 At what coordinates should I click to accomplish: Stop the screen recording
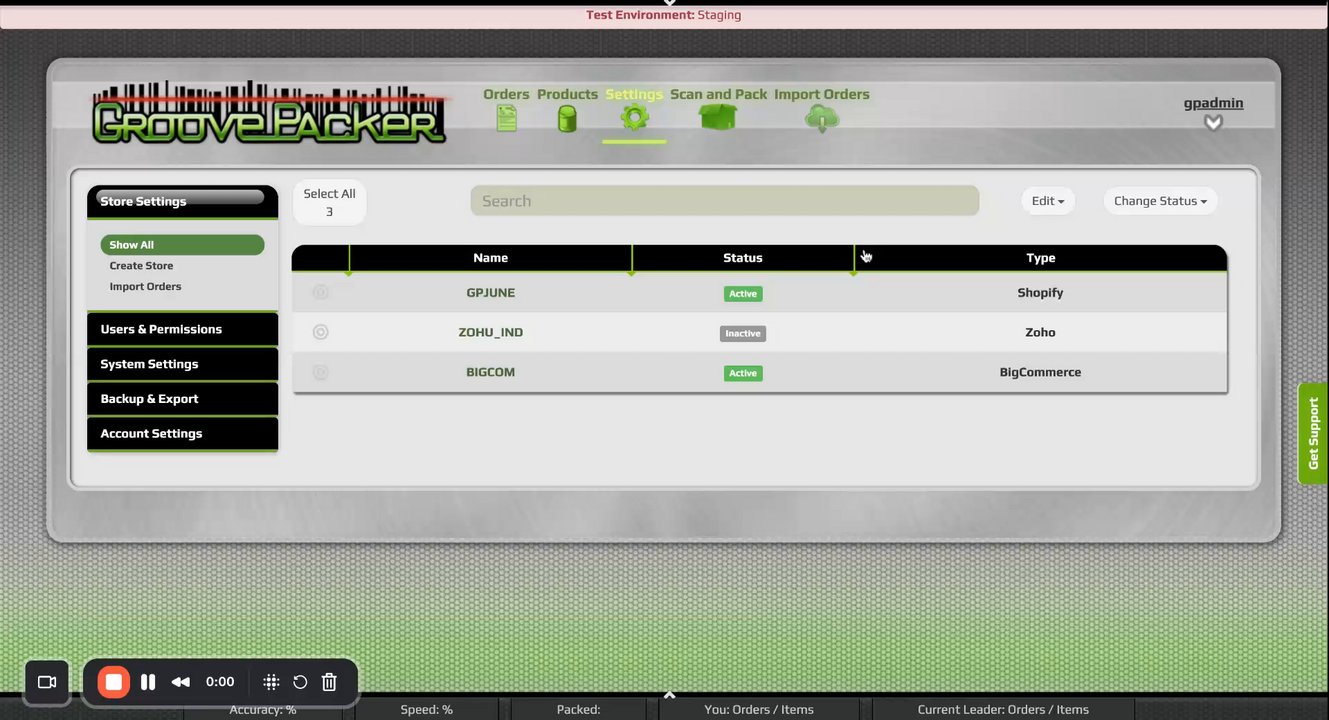click(113, 682)
